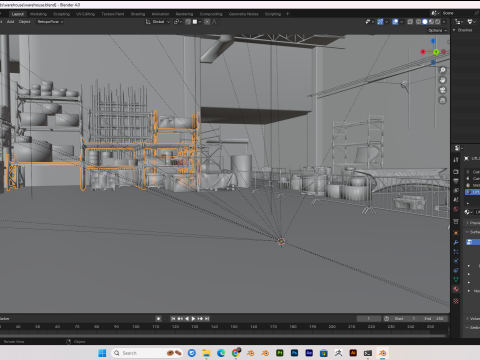
Task: Select rendered viewport shading
Action: pos(438,22)
